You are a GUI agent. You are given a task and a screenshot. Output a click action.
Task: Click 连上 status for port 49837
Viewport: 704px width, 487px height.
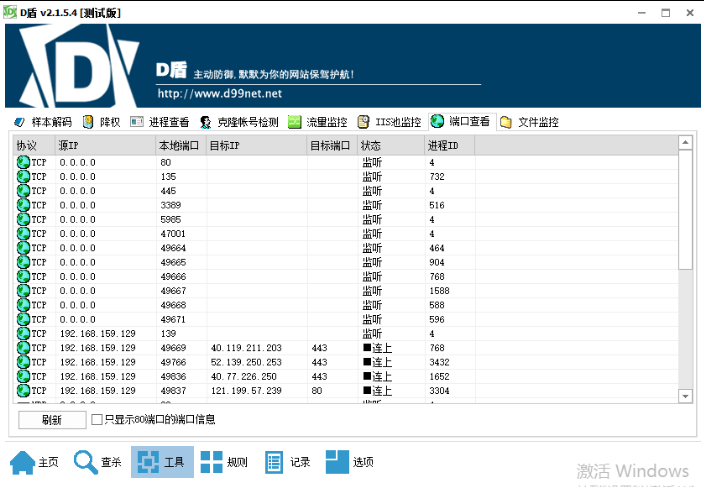[377, 391]
